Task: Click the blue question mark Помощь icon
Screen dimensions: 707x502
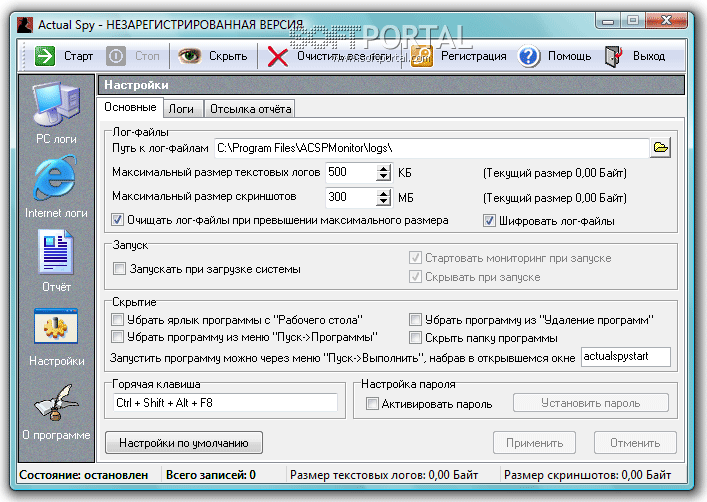Action: coord(529,56)
